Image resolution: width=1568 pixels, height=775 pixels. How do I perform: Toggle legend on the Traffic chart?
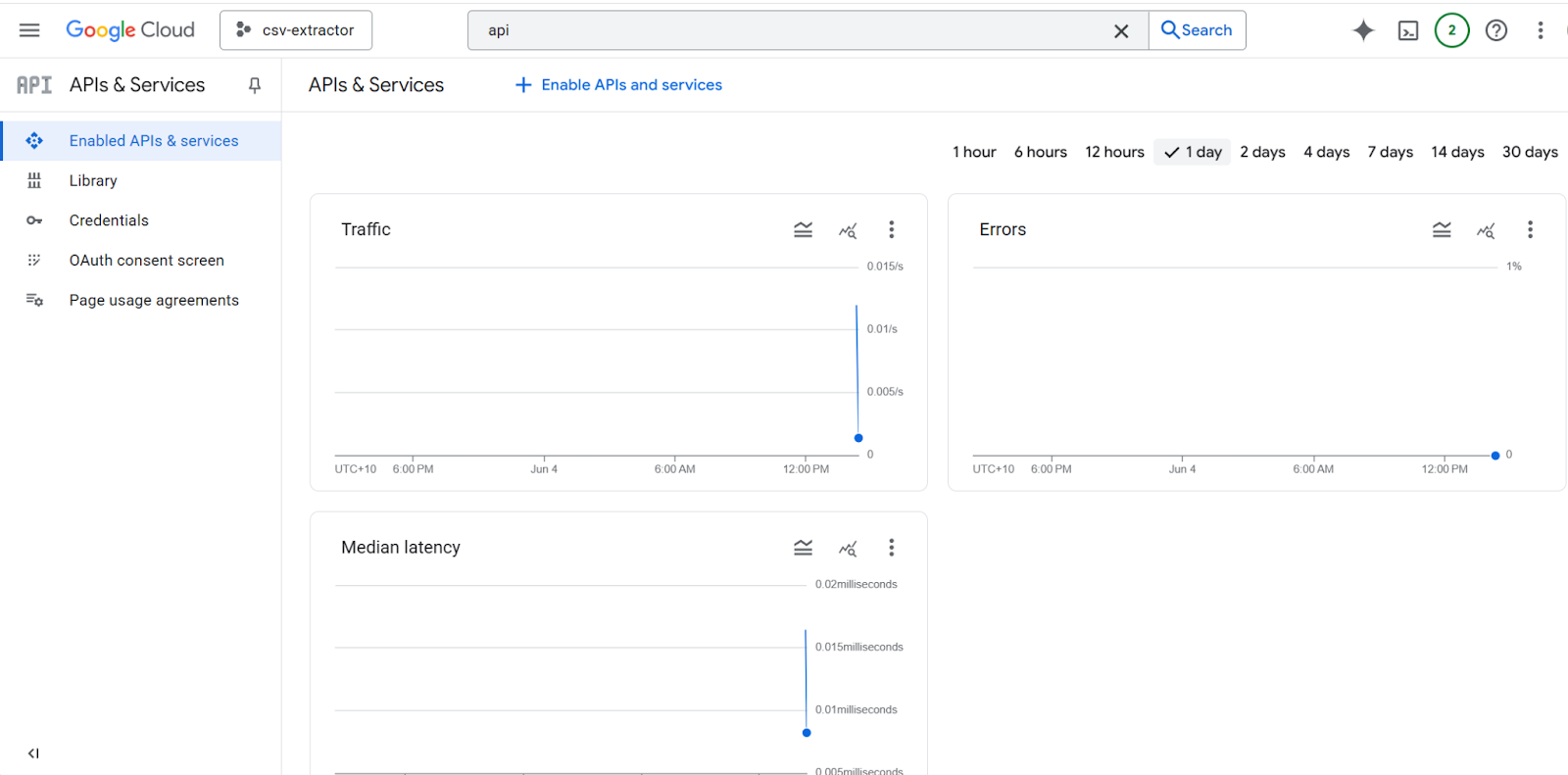click(803, 230)
